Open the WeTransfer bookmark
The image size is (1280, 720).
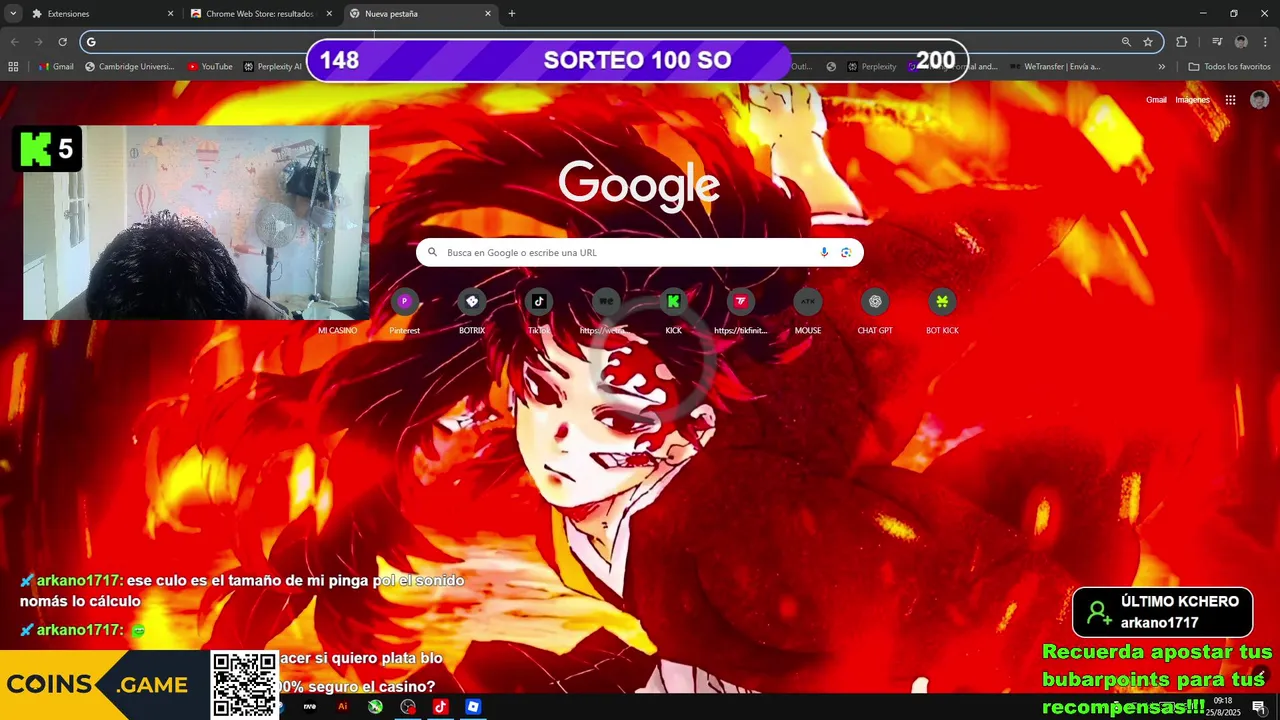[x=1055, y=67]
